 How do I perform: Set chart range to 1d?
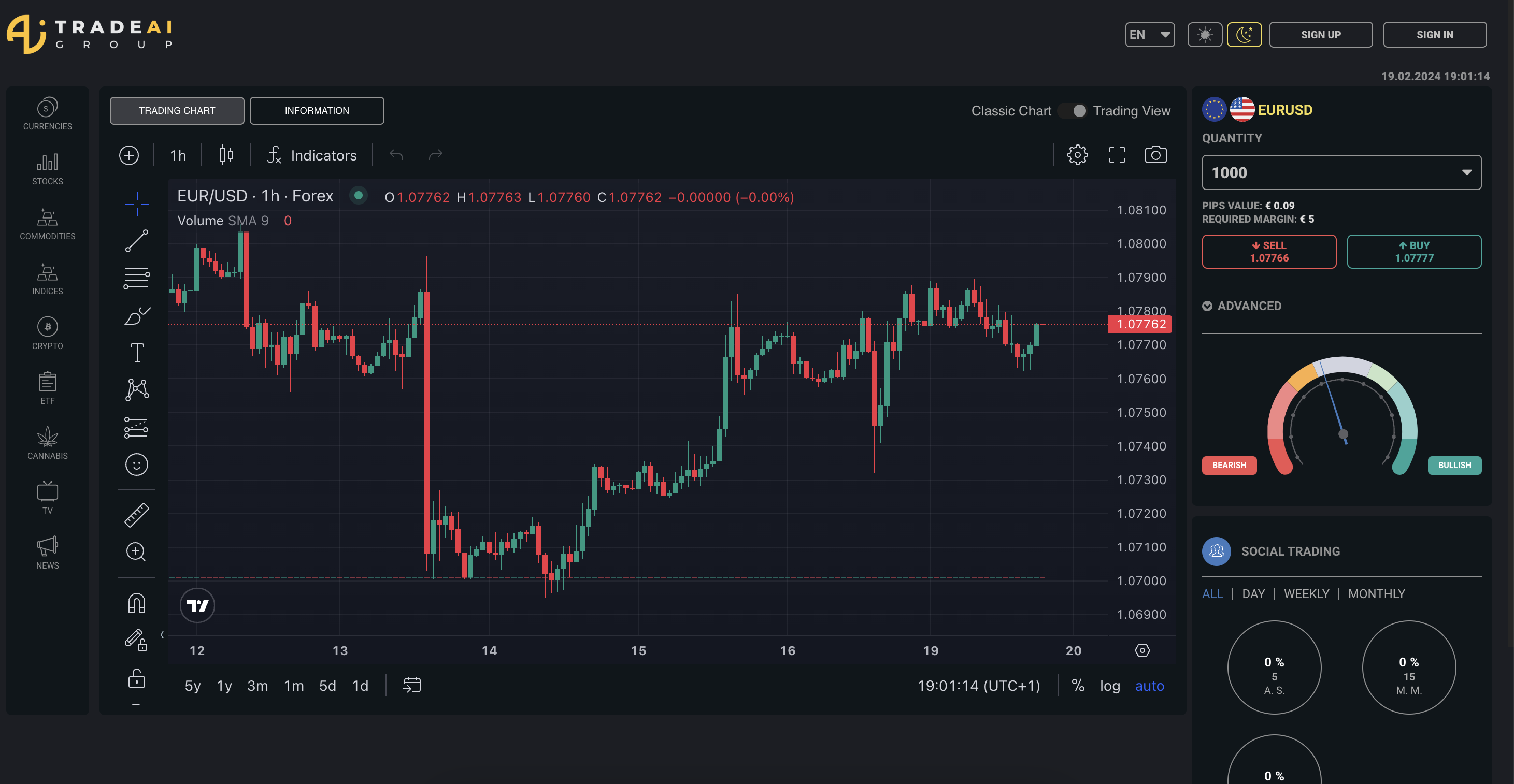[x=360, y=685]
